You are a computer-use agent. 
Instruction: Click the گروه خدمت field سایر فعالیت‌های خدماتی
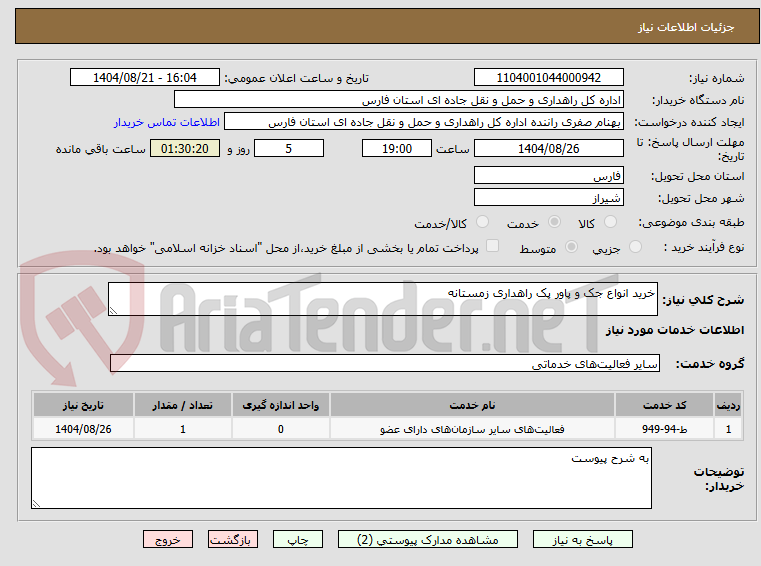385,364
